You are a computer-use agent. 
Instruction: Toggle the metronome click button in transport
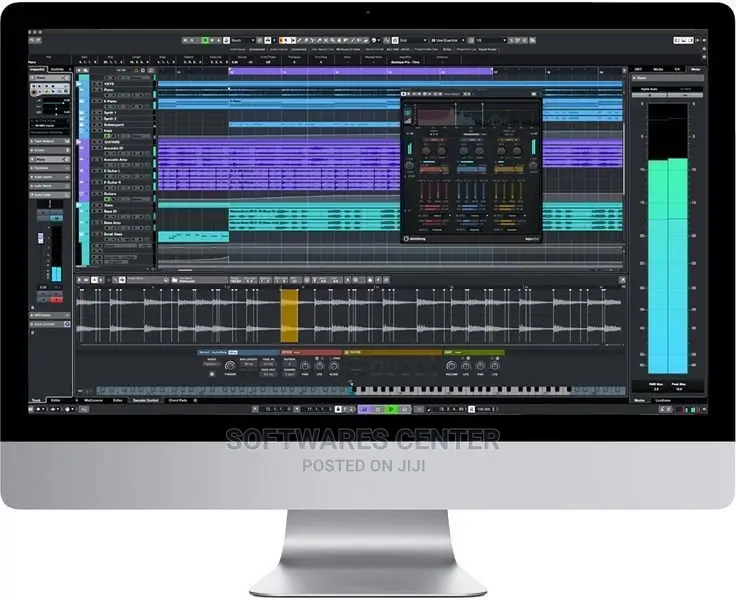click(471, 409)
